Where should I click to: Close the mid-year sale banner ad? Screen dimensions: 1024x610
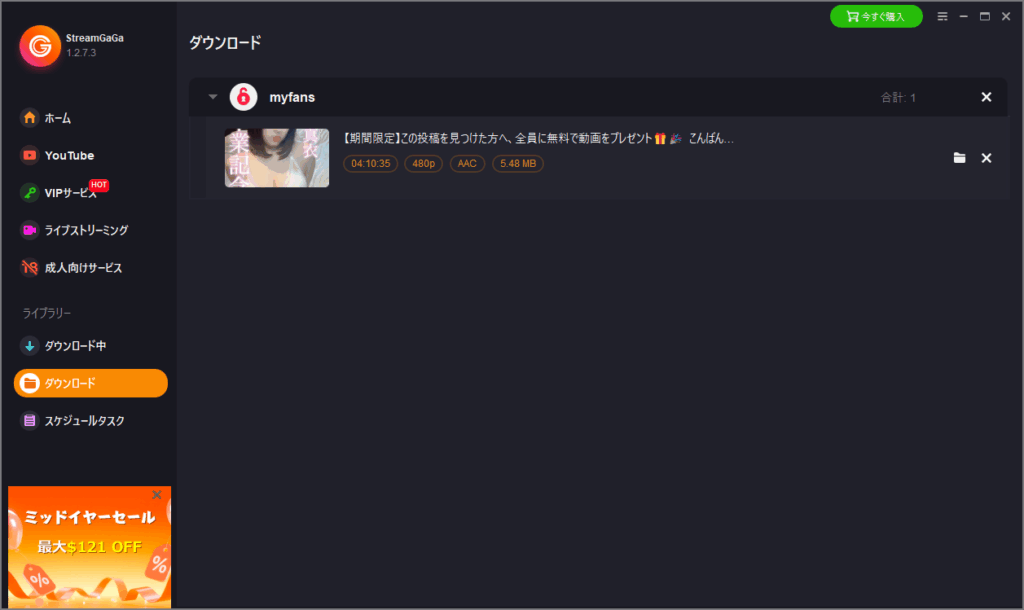[157, 495]
